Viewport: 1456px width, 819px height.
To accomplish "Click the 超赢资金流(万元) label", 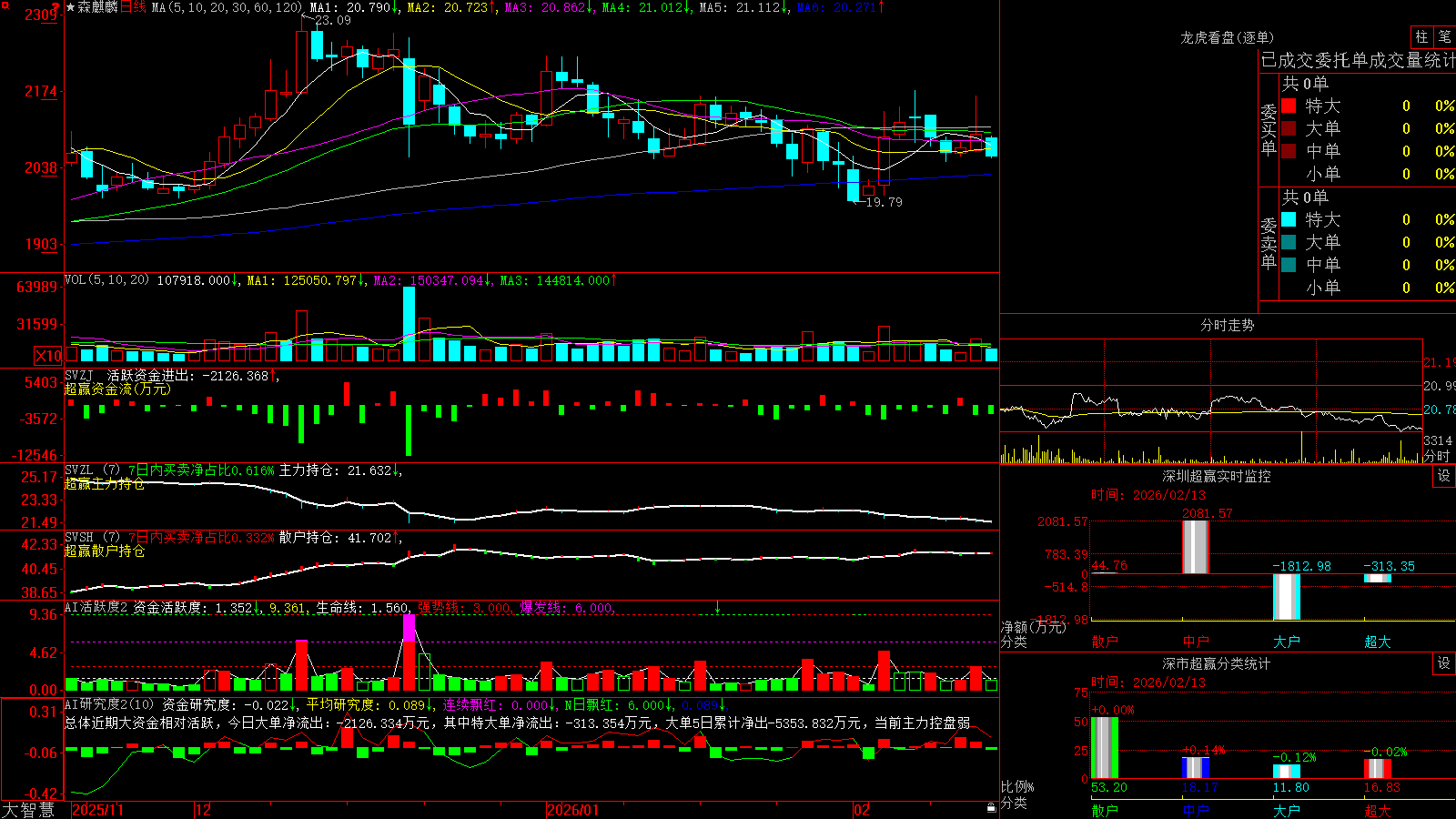I will click(117, 389).
